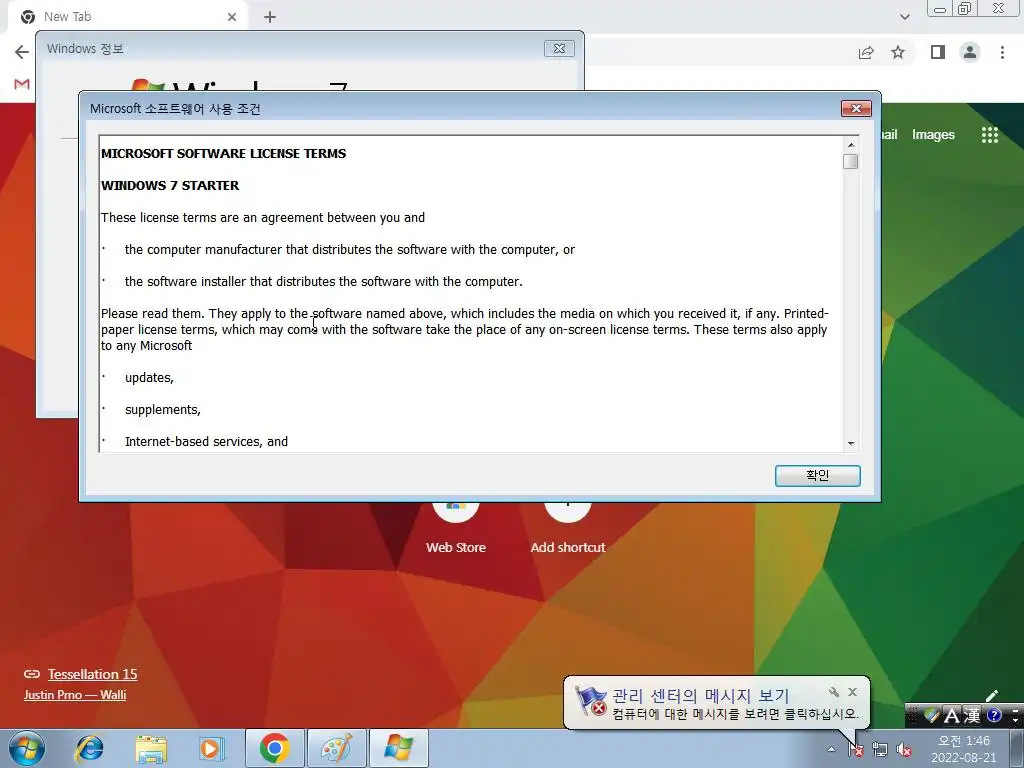This screenshot has height=768, width=1024.
Task: Click MICROSOFT SOFTWARE LICENSE TERMS heading
Action: 223,153
